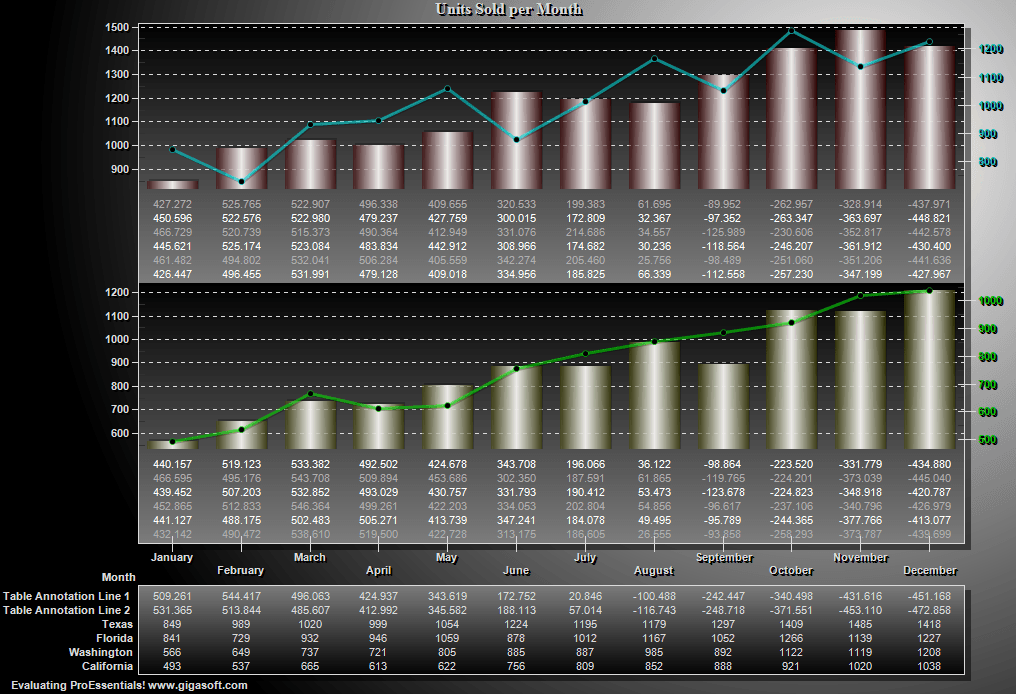Click the May month label
The height and width of the screenshot is (694, 1016).
pyautogui.click(x=446, y=557)
